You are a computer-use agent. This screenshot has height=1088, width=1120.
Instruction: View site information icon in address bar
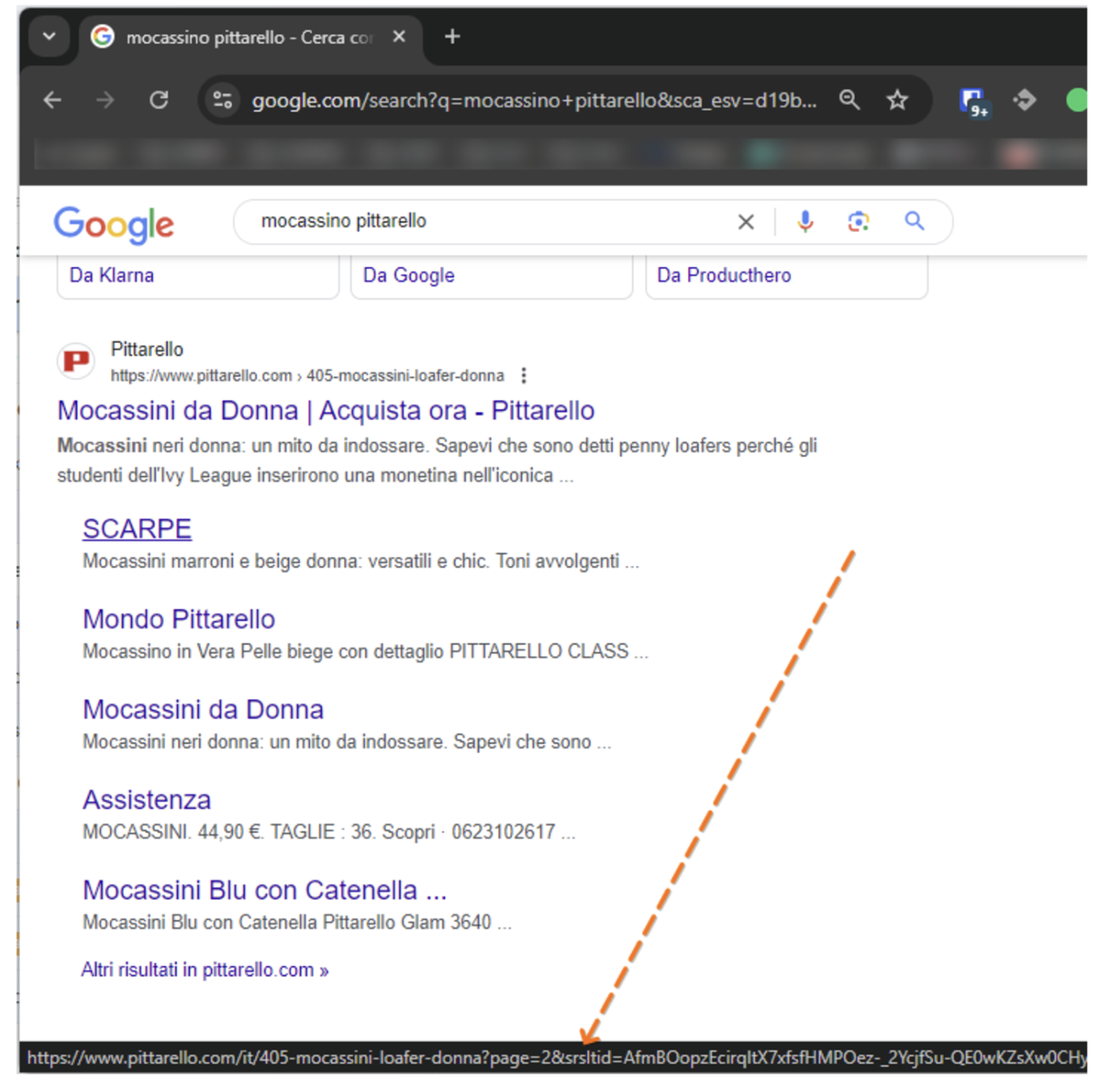[223, 101]
